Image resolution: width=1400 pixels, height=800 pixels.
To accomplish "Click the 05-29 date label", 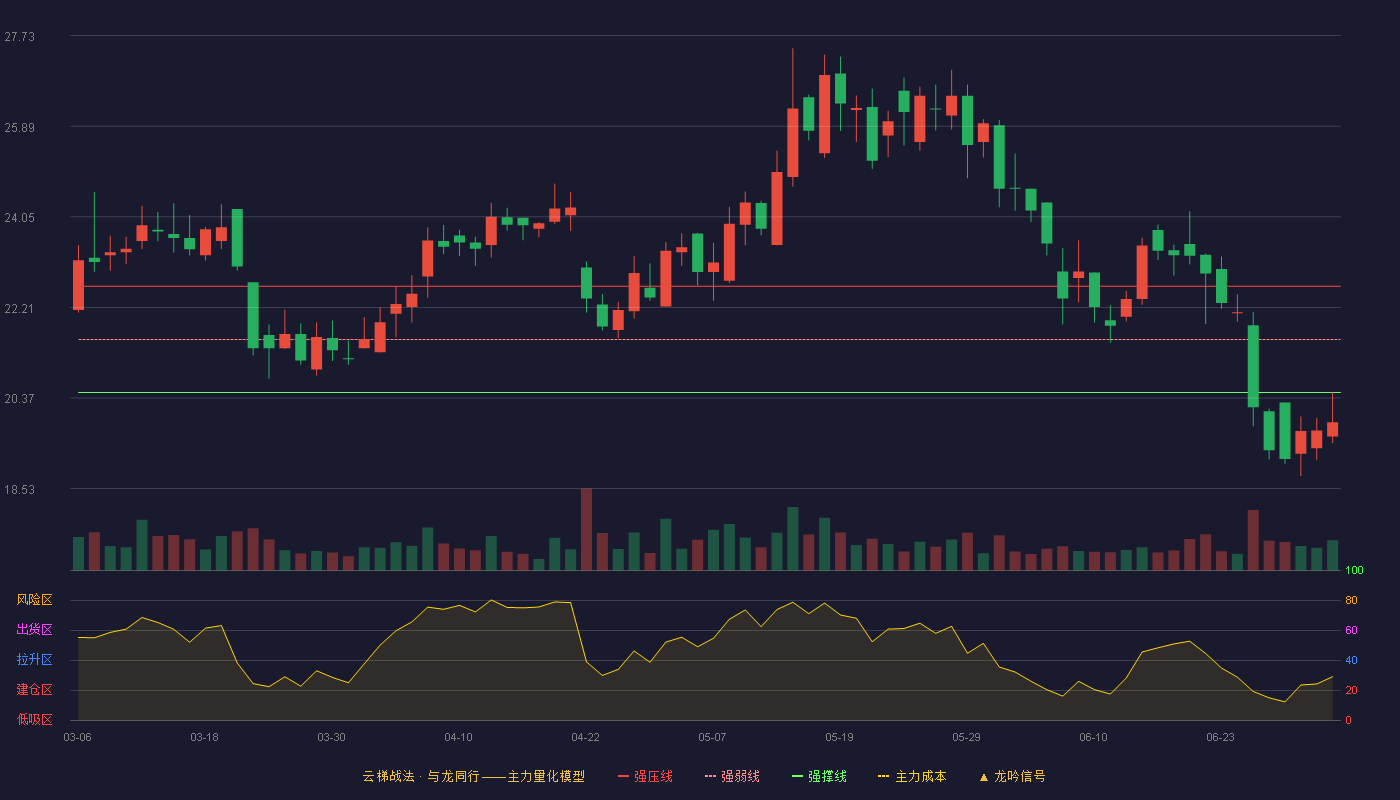I will [967, 737].
